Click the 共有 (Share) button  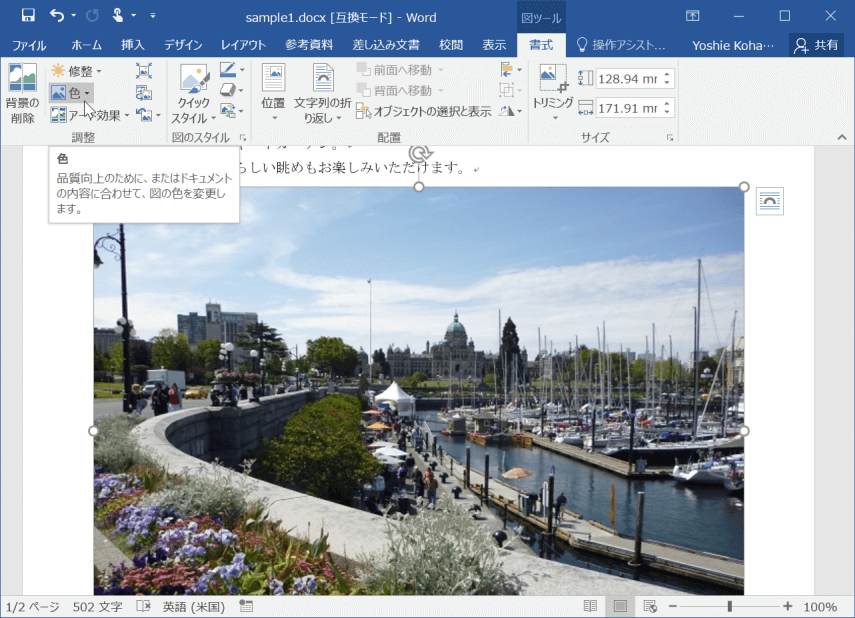816,45
